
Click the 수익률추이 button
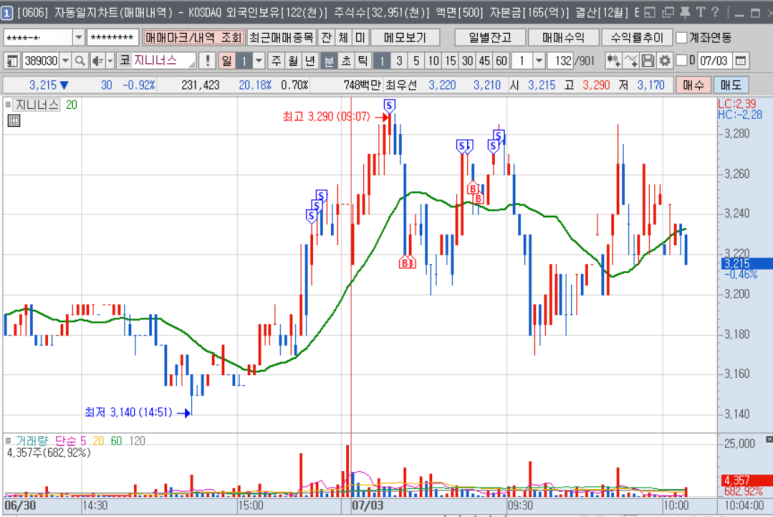pyautogui.click(x=637, y=37)
